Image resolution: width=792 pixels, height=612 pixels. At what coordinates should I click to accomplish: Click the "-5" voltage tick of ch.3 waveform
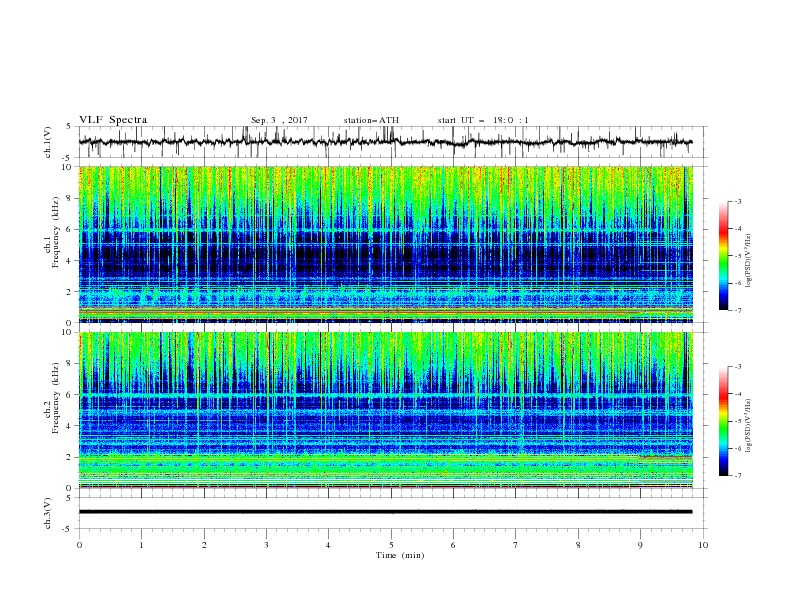pyautogui.click(x=68, y=529)
